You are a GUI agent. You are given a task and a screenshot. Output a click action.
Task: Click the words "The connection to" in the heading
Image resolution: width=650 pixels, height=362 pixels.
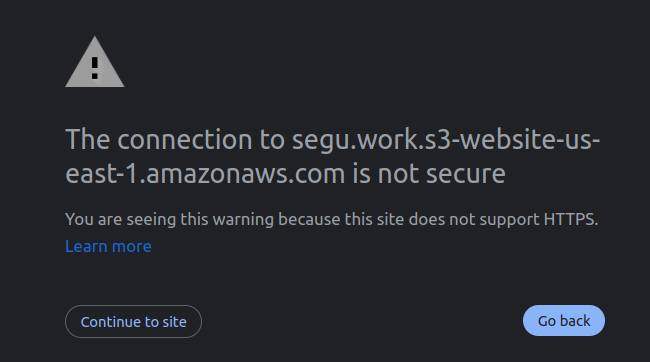(x=175, y=139)
